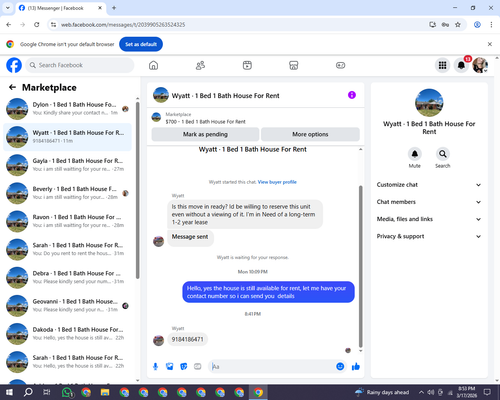Click the Messenger Facebook browser tab
The height and width of the screenshot is (400, 500).
click(60, 8)
